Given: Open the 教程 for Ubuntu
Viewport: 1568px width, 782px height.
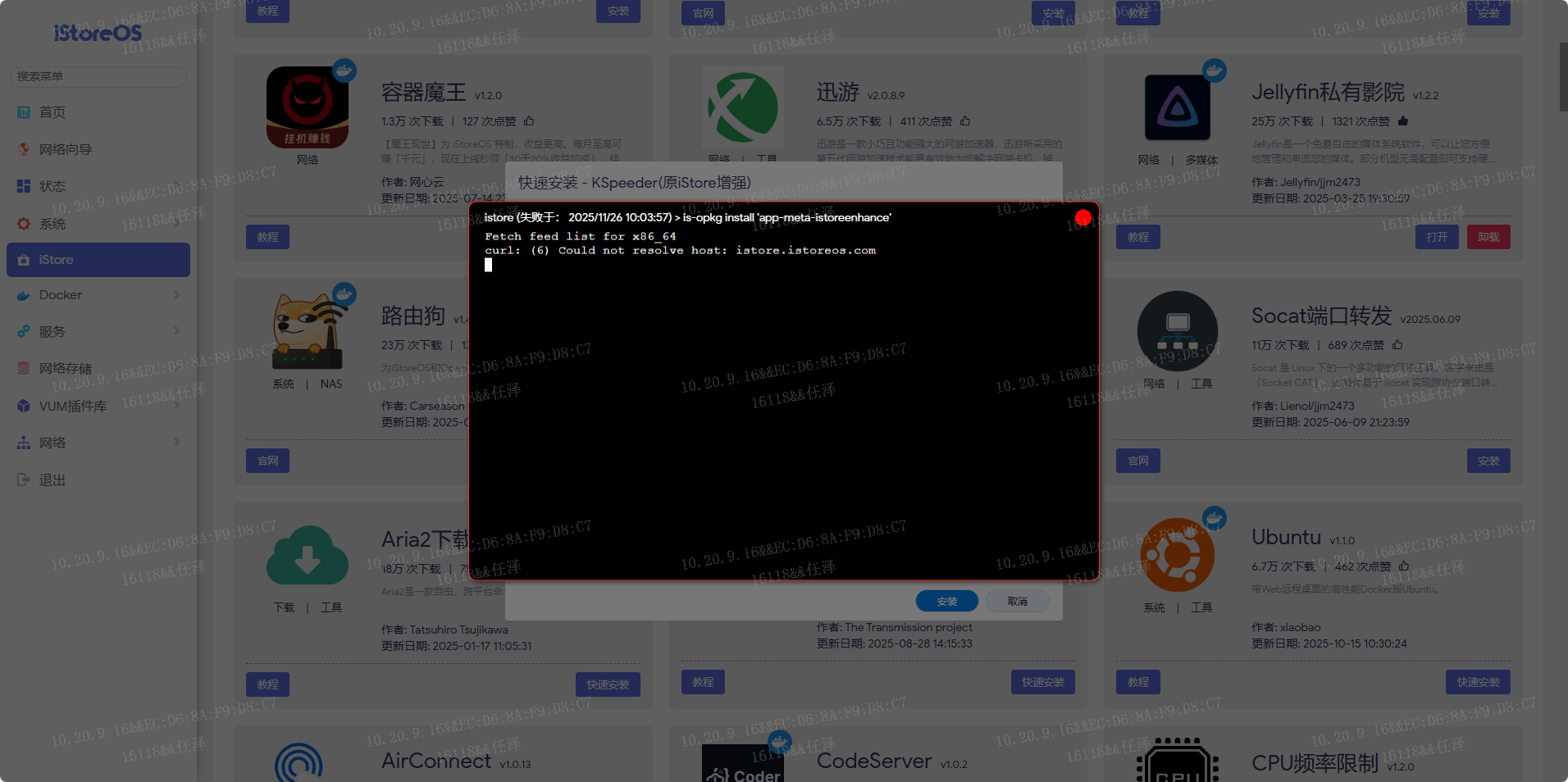Looking at the screenshot, I should click(1137, 682).
